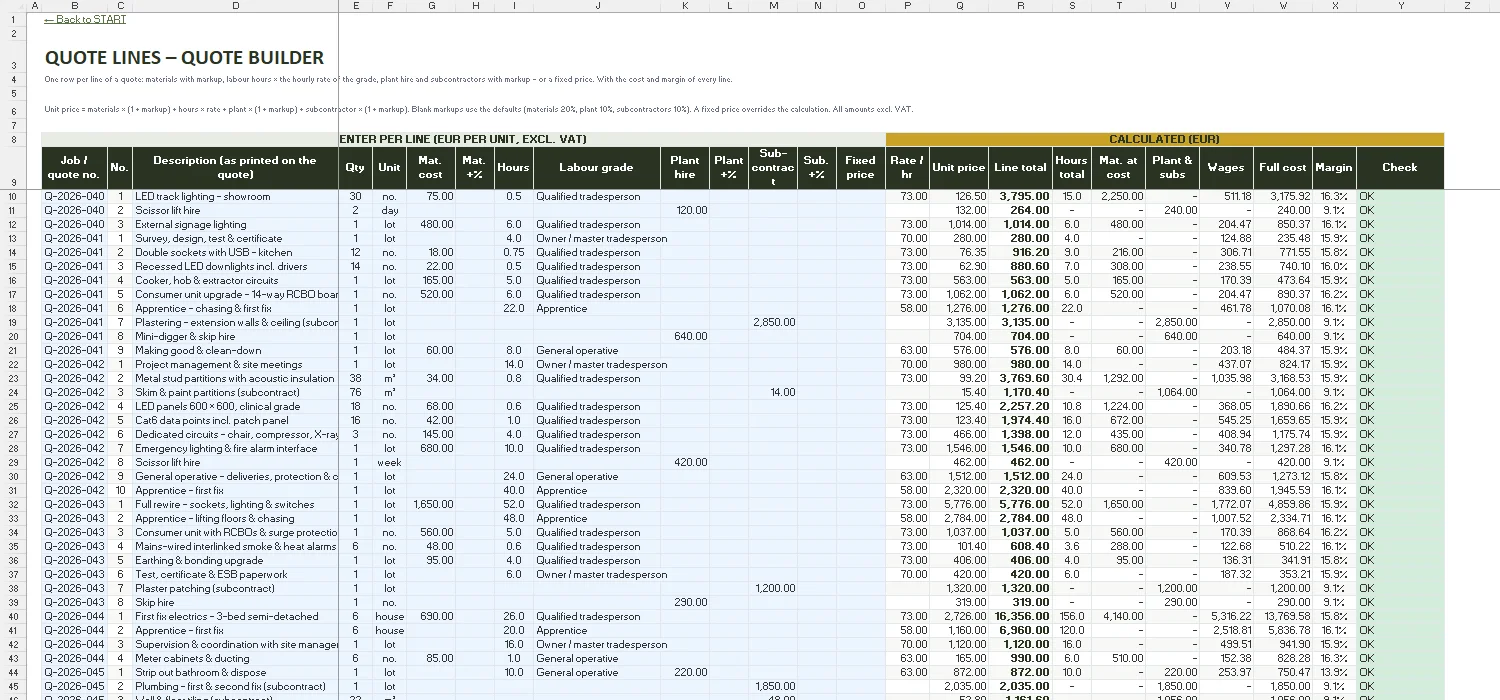
Task: Select the 'QUOTE LINES – QUOTE BUILDER' title cell
Action: tap(184, 58)
